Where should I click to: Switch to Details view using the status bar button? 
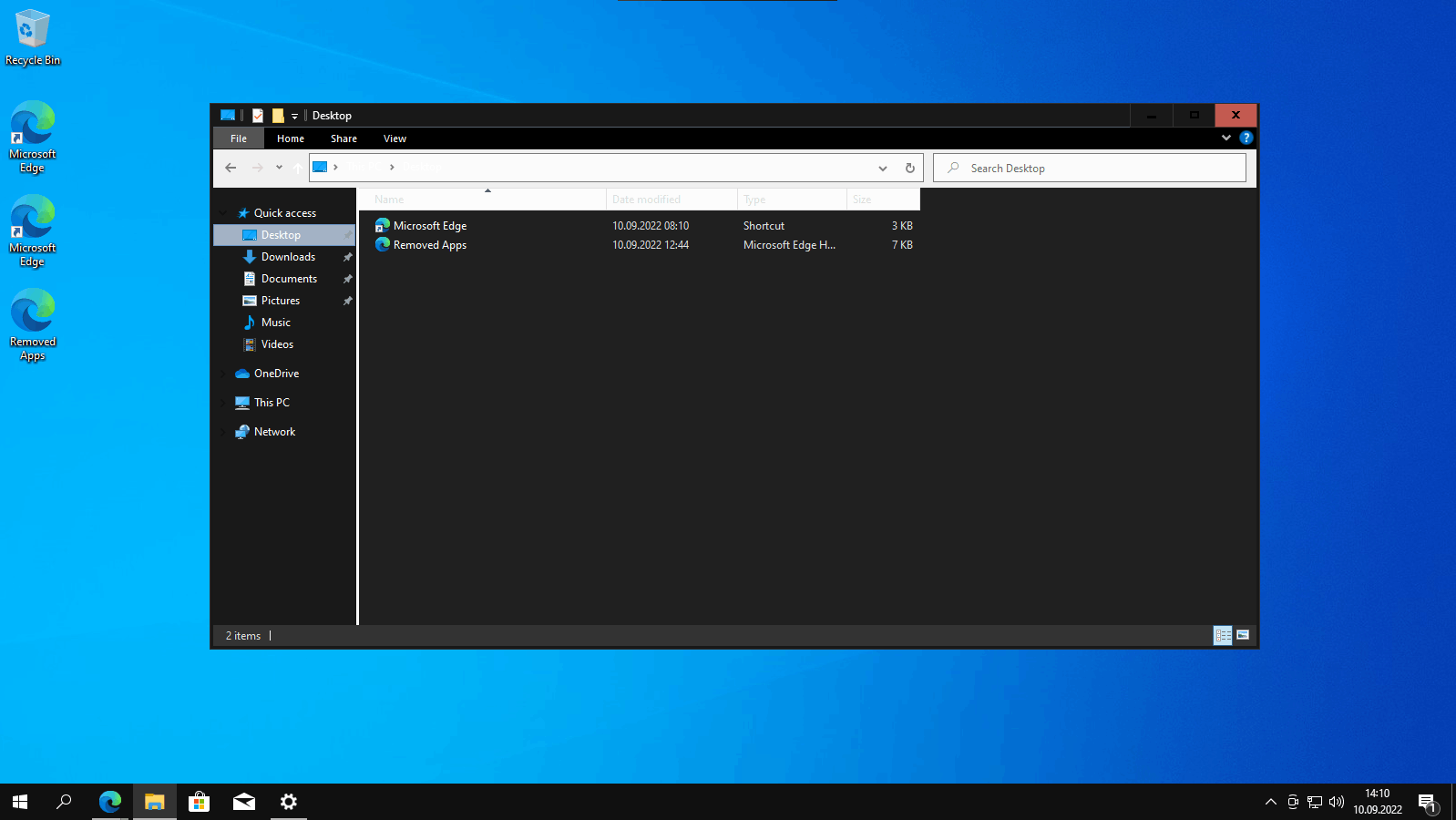click(1223, 635)
